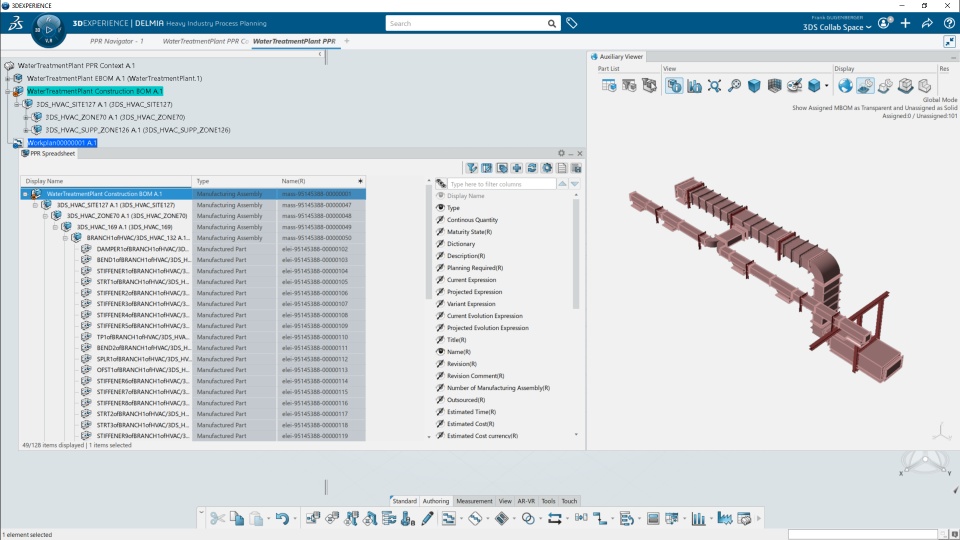This screenshot has height=540, width=960.
Task: Click the magnifier zoom icon in Auxiliary Viewer
Action: [x=734, y=86]
